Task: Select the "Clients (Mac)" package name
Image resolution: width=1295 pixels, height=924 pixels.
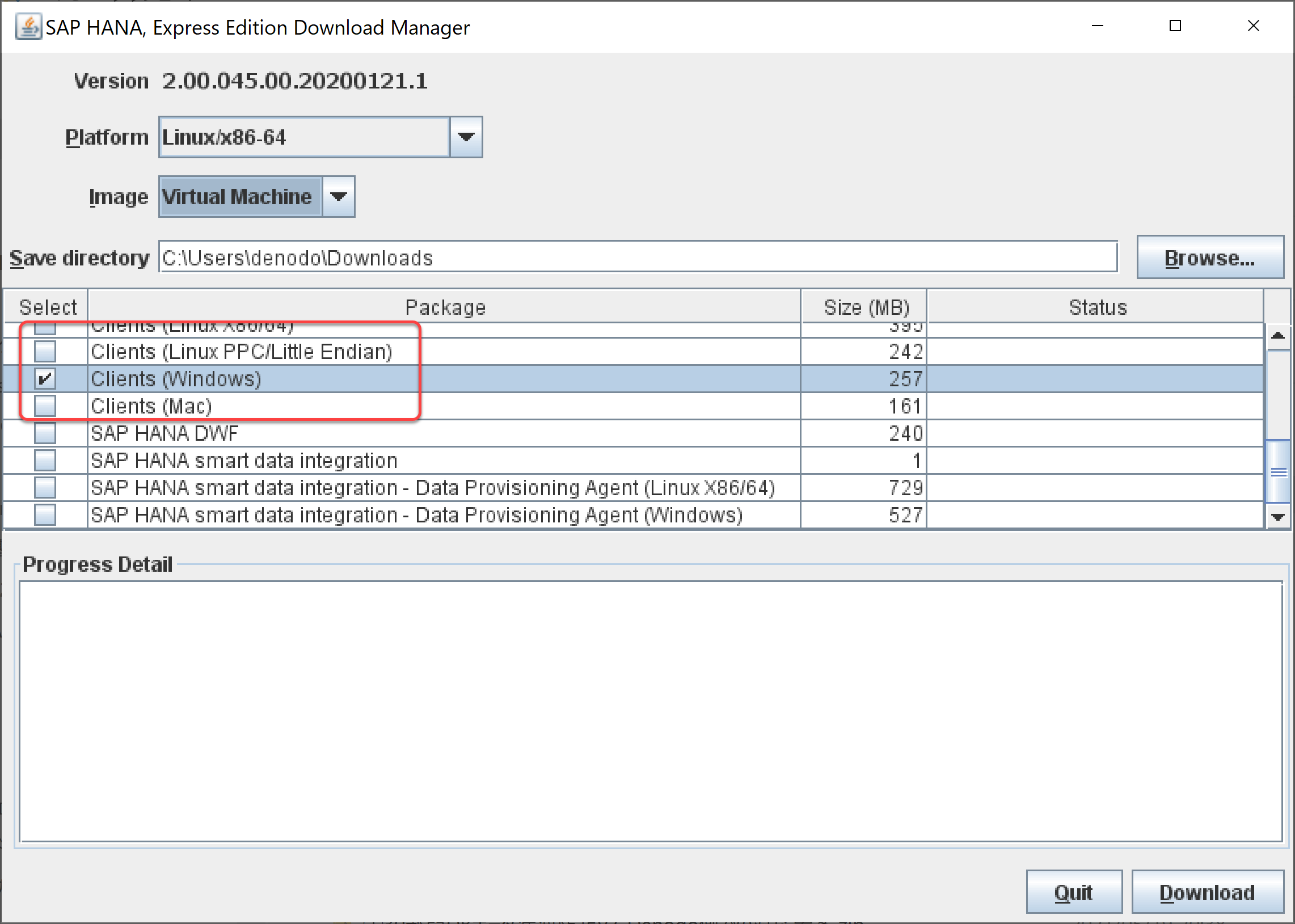Action: click(151, 406)
